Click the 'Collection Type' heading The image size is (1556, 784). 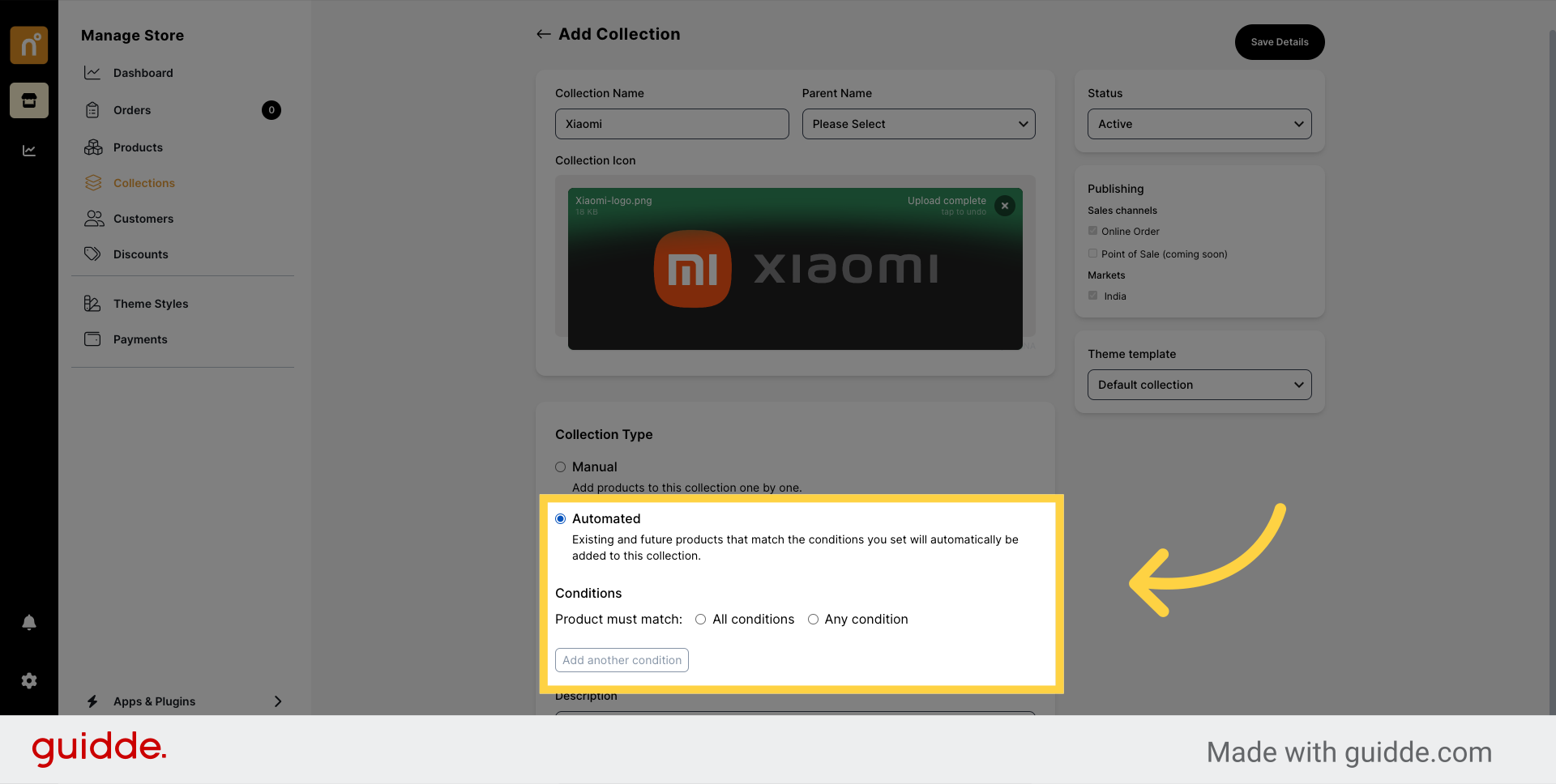pos(604,435)
